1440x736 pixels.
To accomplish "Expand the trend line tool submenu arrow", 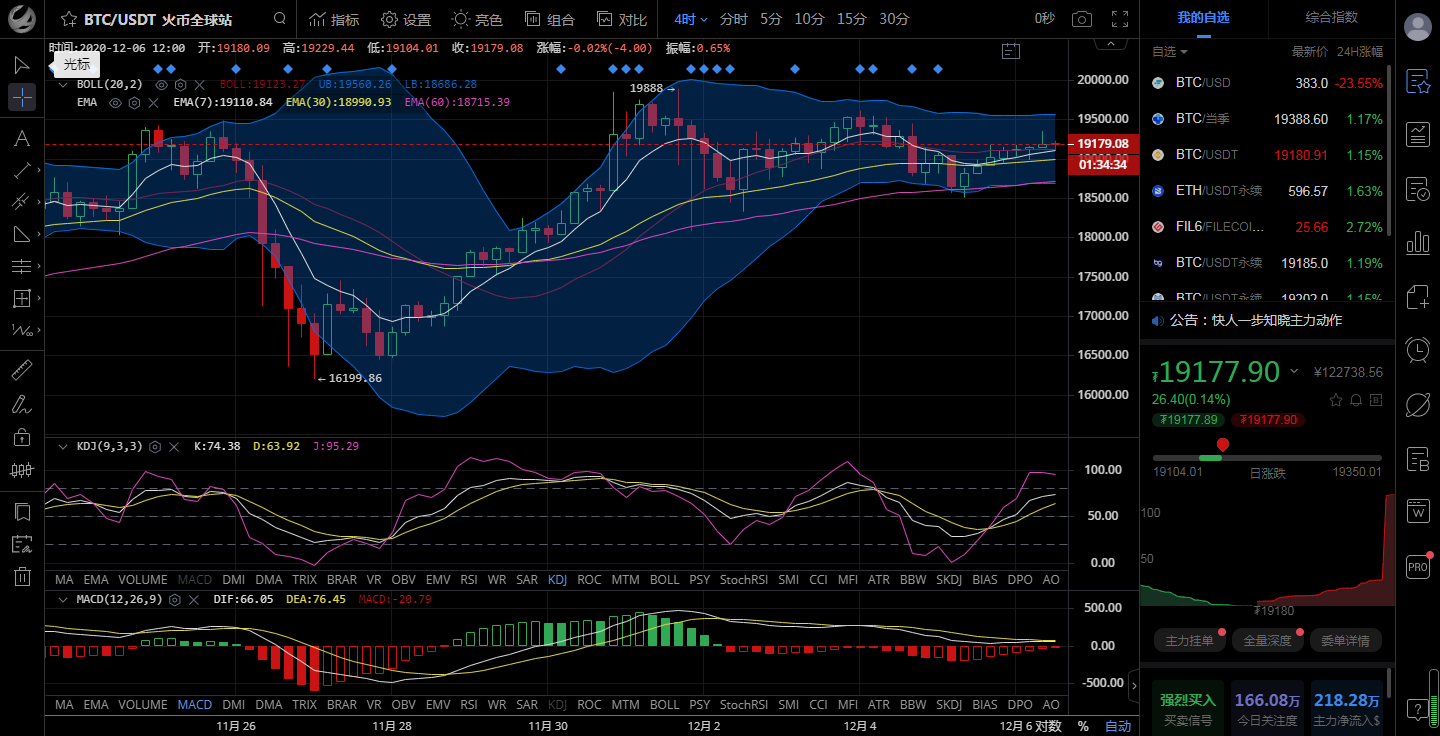I will click(39, 171).
